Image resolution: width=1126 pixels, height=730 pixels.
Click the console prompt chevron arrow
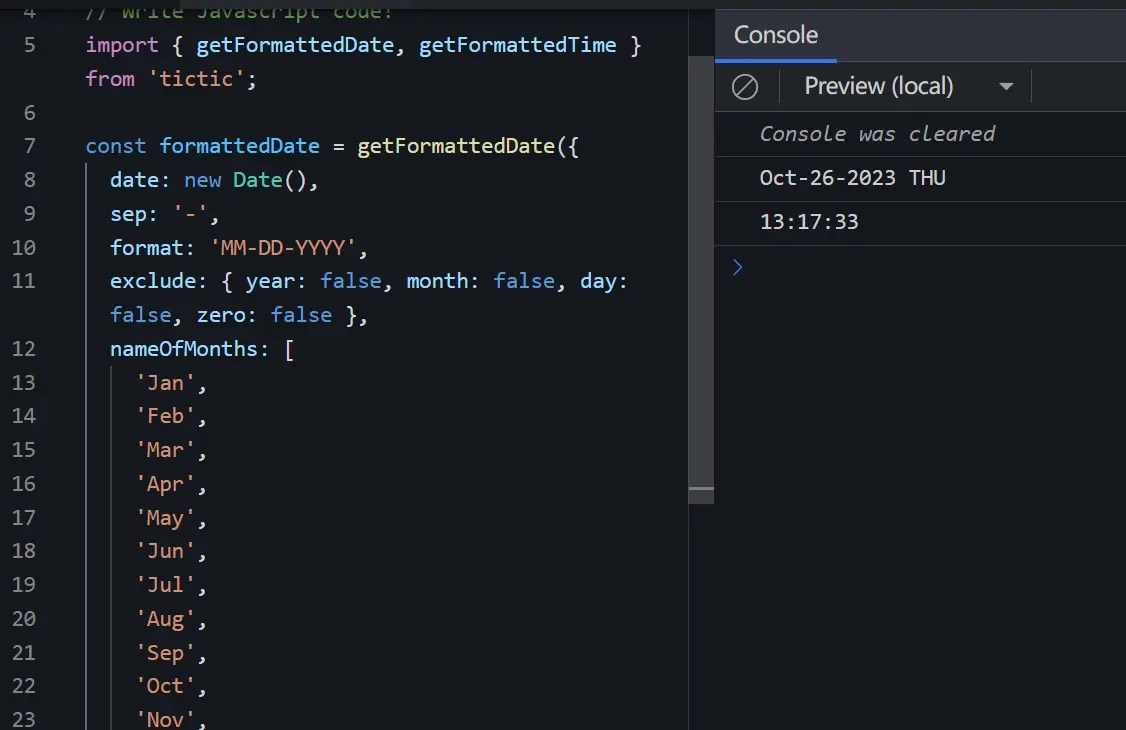pyautogui.click(x=736, y=267)
